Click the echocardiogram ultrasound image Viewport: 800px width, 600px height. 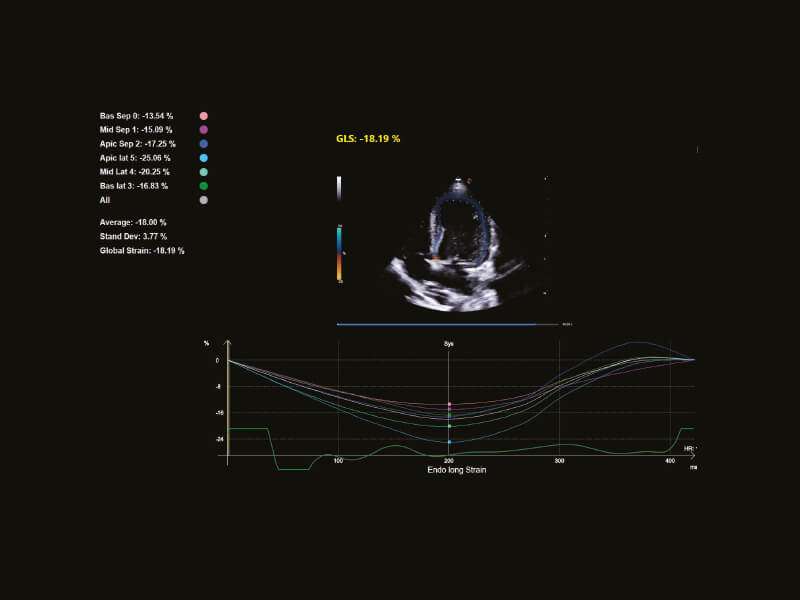pos(455,245)
